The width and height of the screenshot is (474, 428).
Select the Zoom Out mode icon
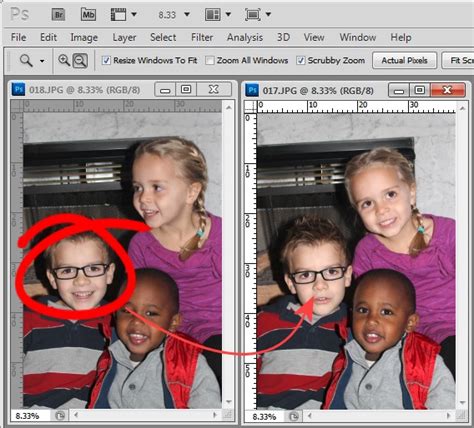(x=80, y=61)
